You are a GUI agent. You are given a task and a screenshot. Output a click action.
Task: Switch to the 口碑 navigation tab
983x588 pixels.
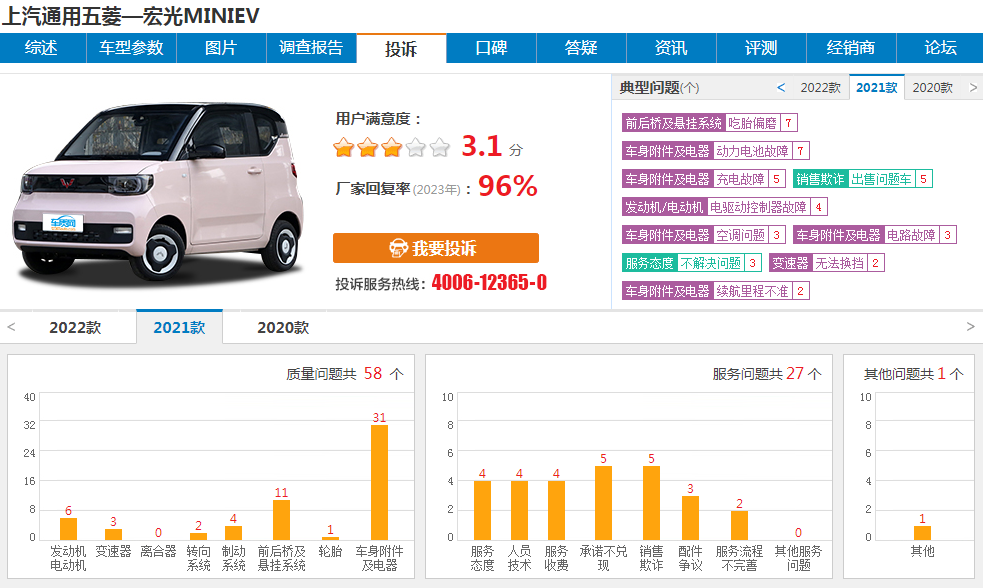coord(491,48)
